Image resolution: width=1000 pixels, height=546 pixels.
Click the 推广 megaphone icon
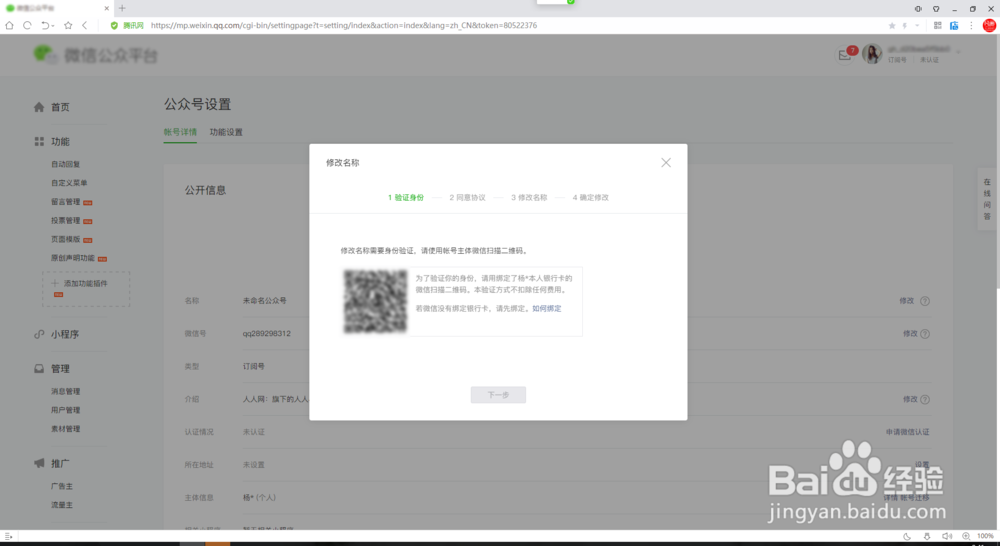pyautogui.click(x=39, y=463)
